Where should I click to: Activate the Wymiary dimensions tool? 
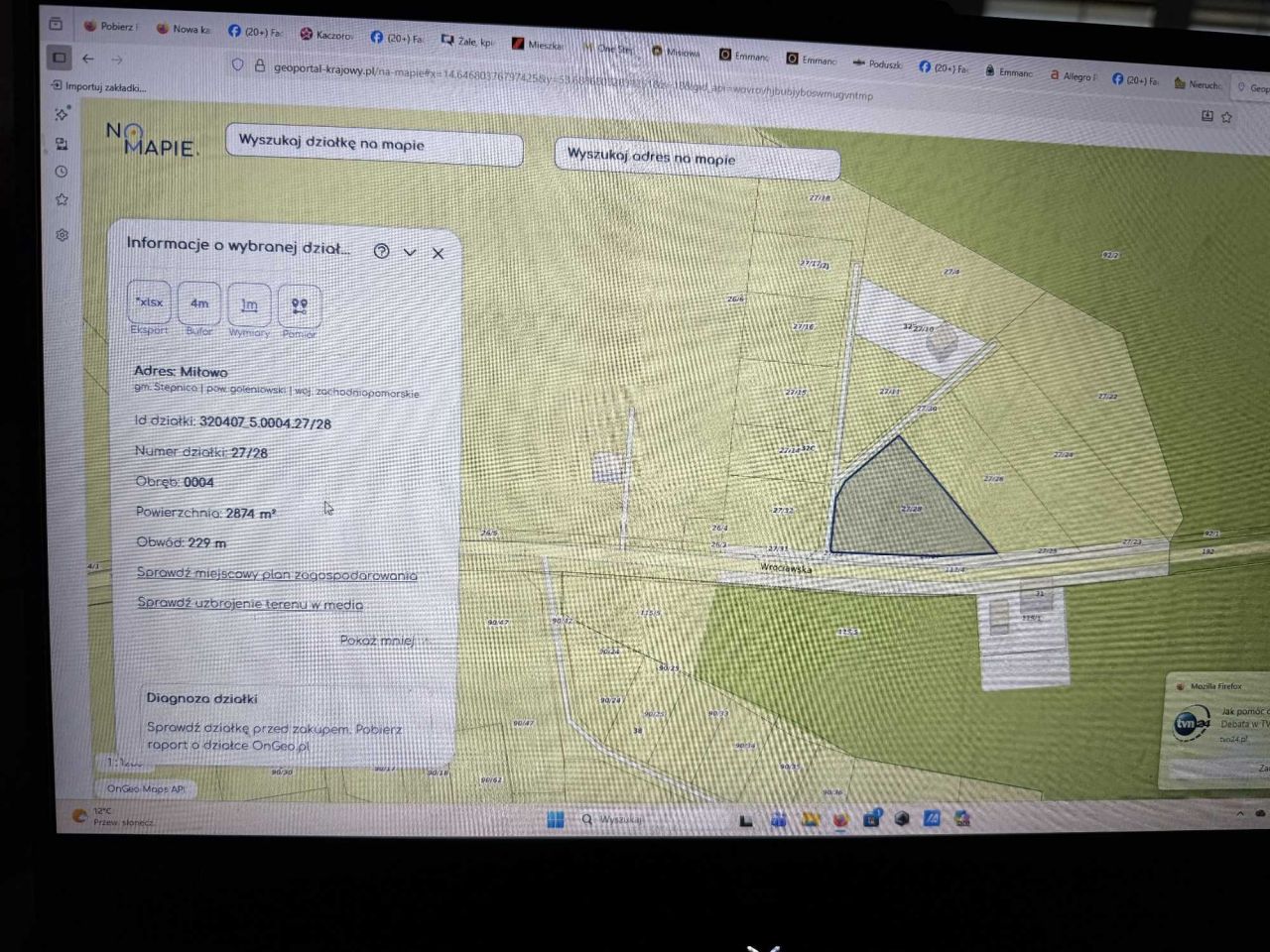(249, 305)
